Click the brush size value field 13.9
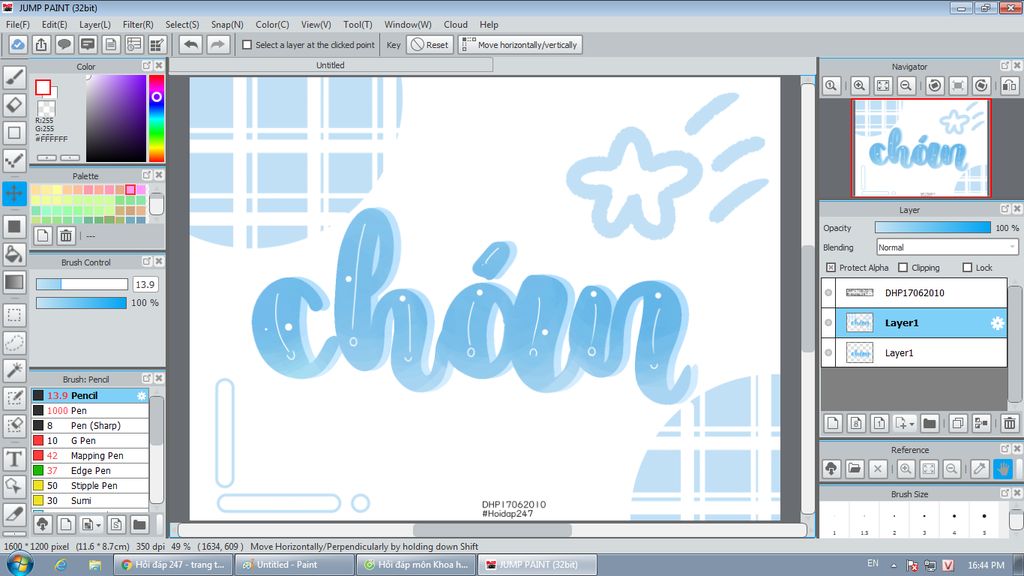This screenshot has width=1024, height=576. 146,285
